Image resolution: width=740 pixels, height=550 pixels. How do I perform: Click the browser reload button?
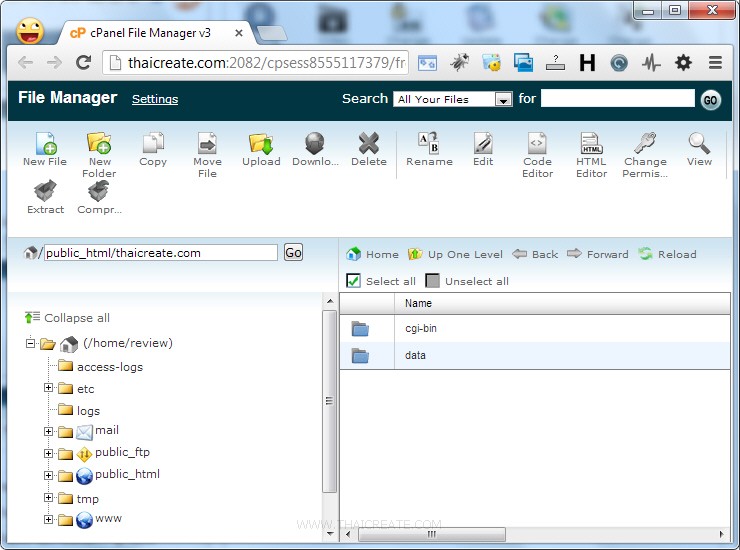pos(84,62)
